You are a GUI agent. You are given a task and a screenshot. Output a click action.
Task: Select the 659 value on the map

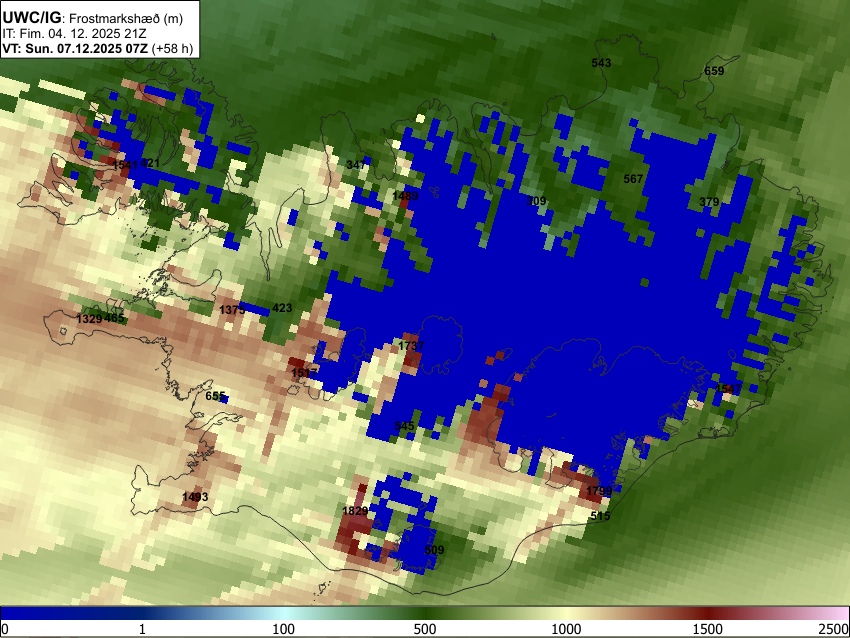[714, 70]
